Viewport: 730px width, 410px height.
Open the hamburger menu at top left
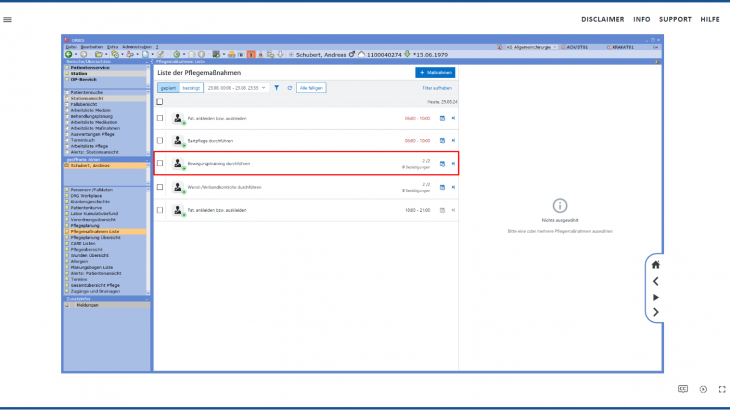[x=8, y=19]
